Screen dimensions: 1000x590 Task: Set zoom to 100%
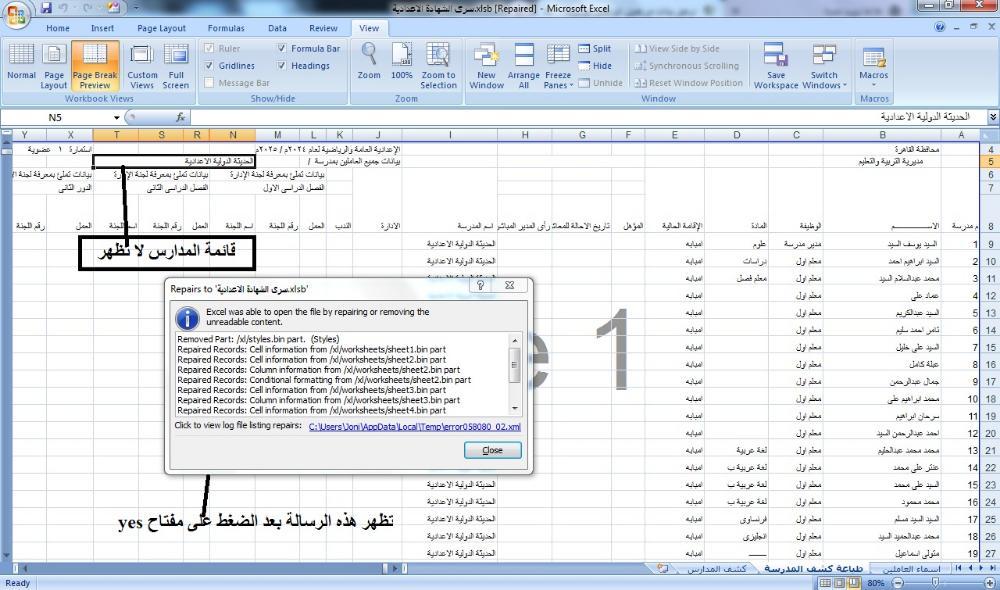(402, 62)
